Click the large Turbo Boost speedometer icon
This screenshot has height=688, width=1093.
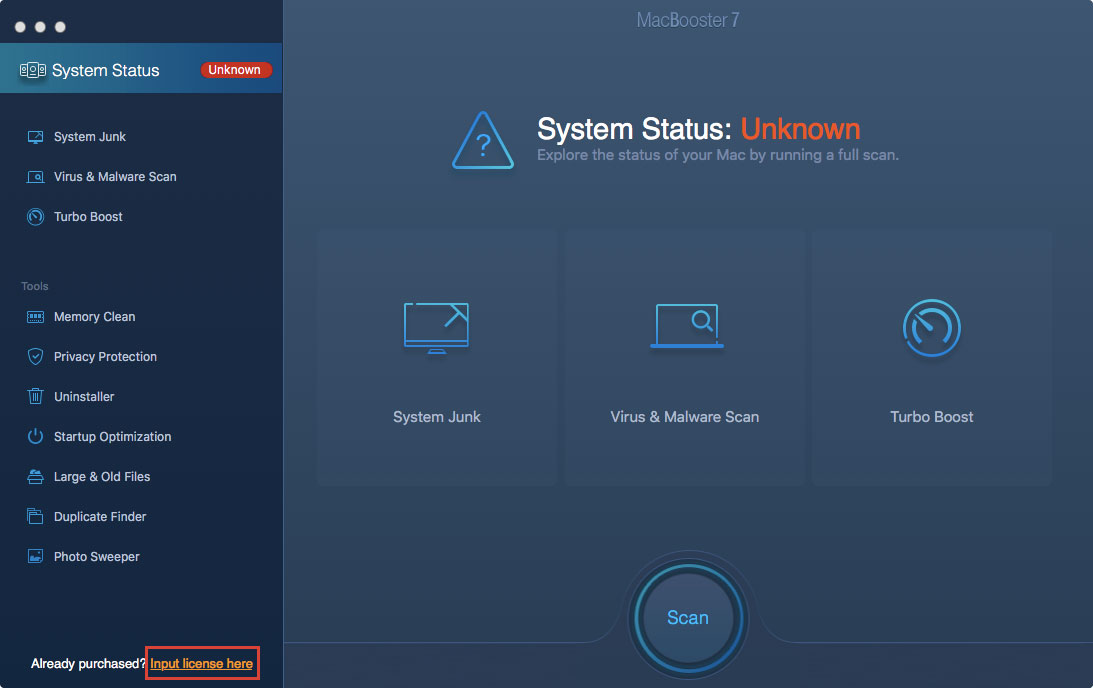point(932,328)
